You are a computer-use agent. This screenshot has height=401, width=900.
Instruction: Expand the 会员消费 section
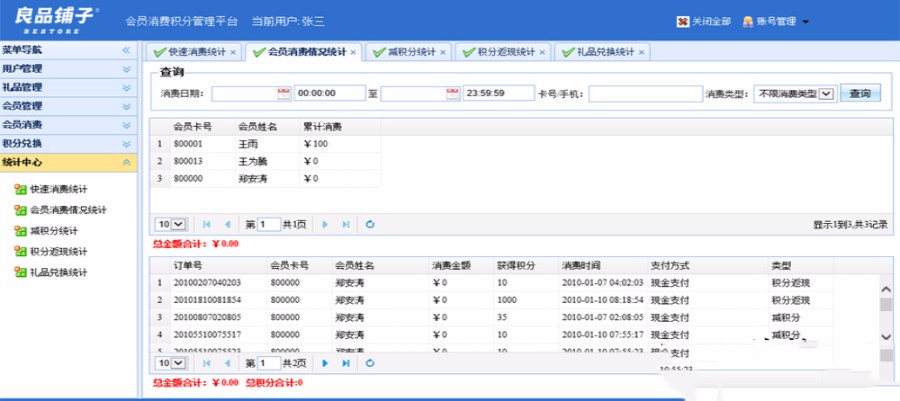(127, 125)
